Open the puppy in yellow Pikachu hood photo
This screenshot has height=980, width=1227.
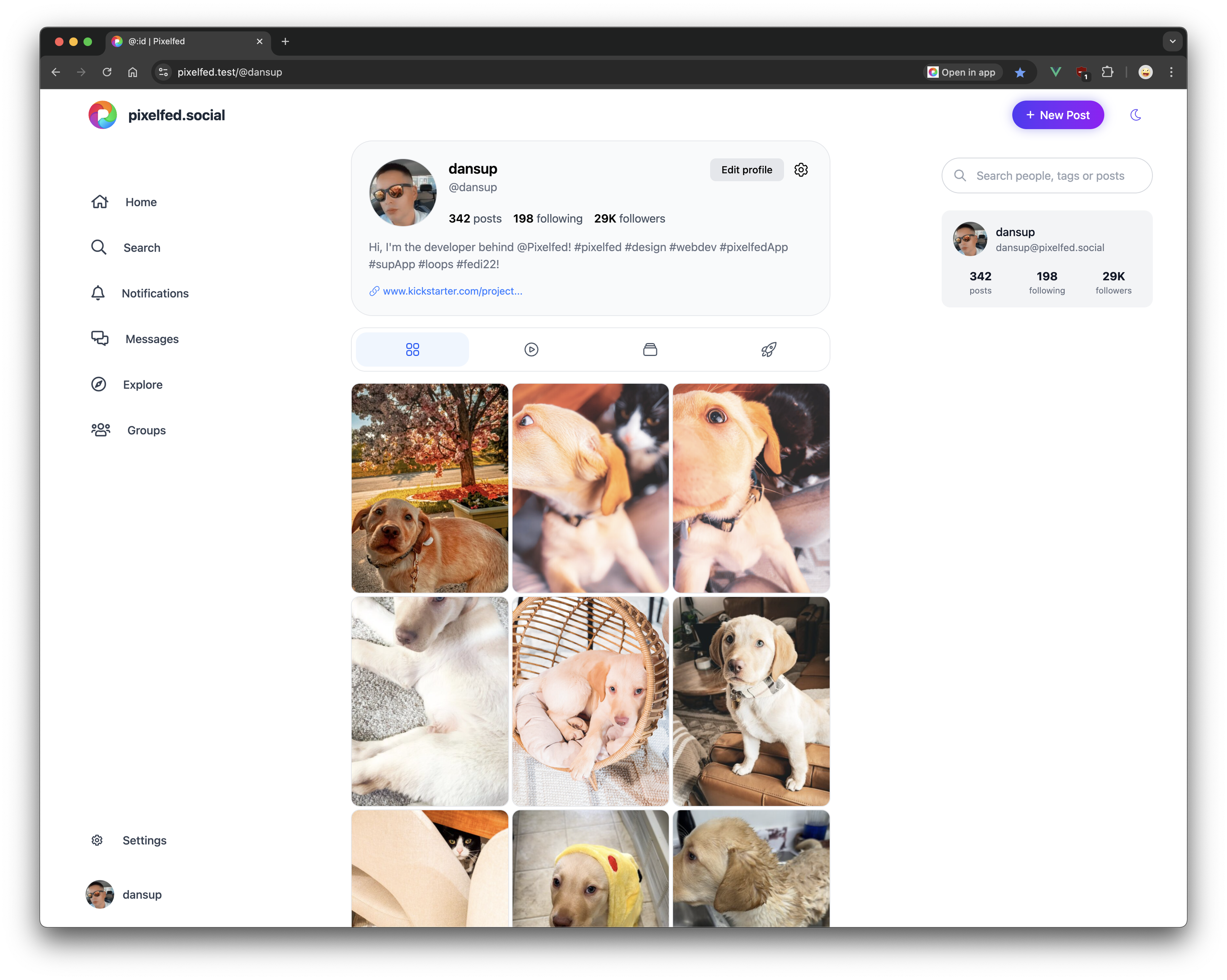[590, 868]
